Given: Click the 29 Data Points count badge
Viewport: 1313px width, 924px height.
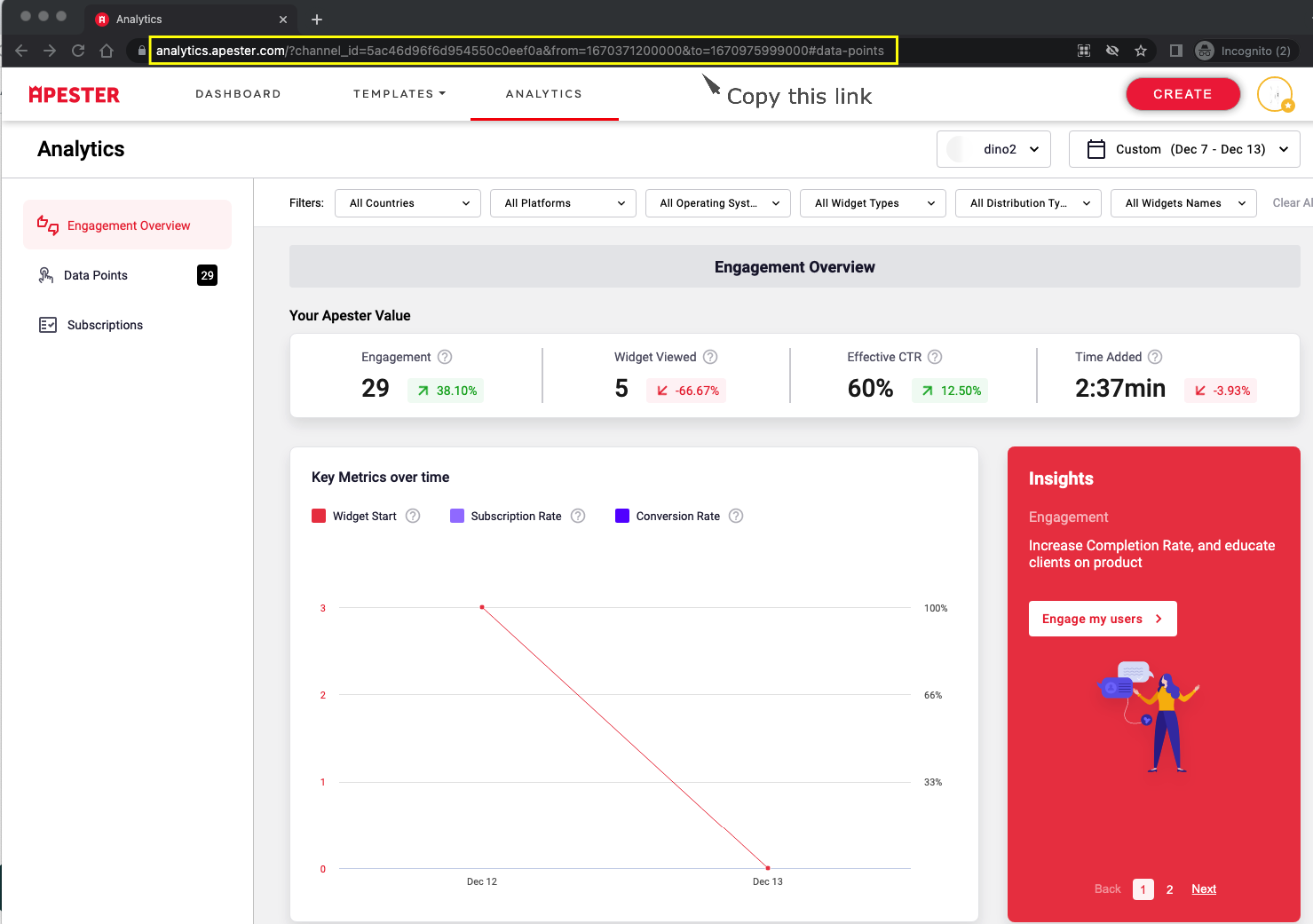Looking at the screenshot, I should [207, 275].
